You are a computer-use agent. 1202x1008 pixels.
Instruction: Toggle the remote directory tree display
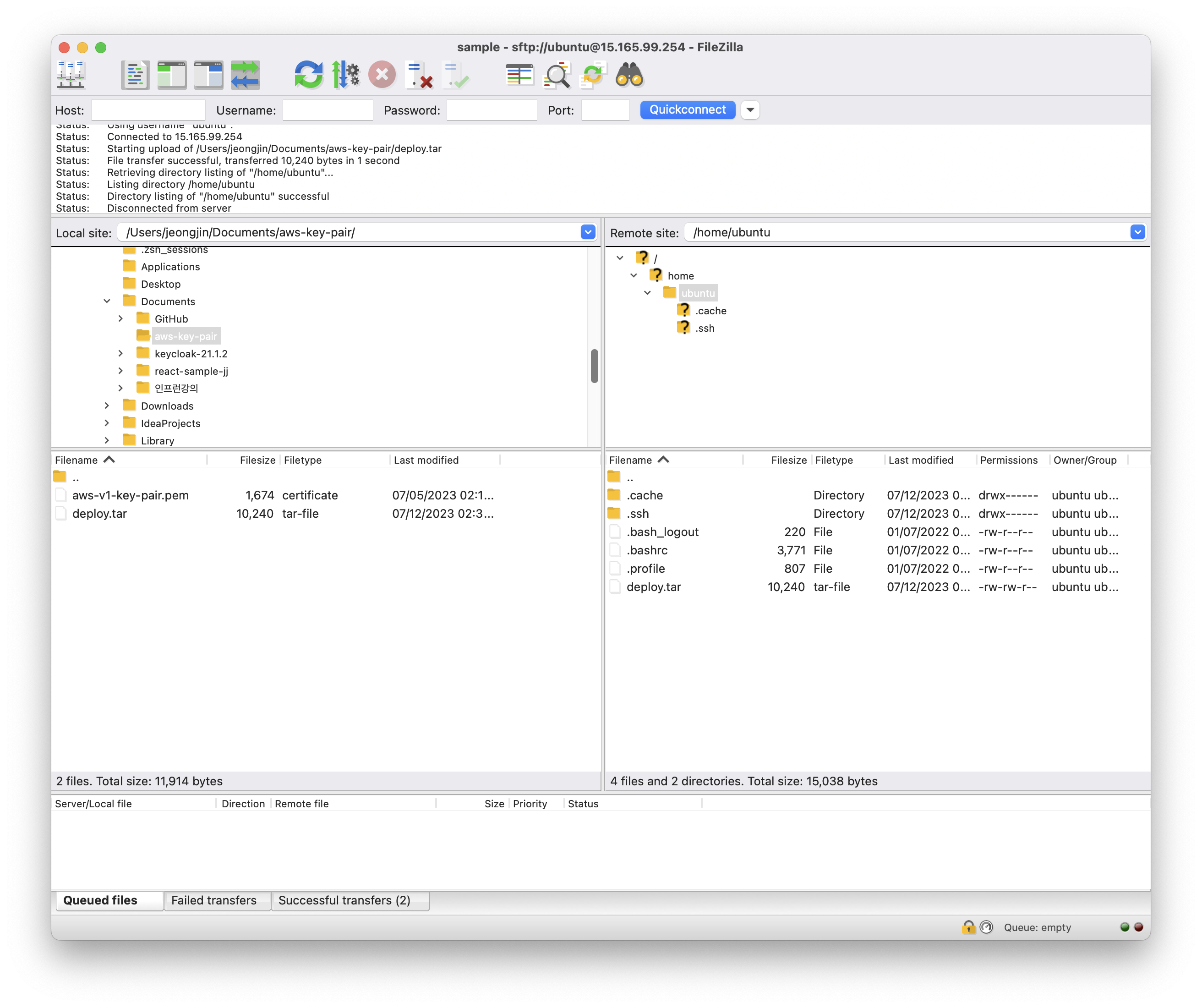(x=208, y=75)
